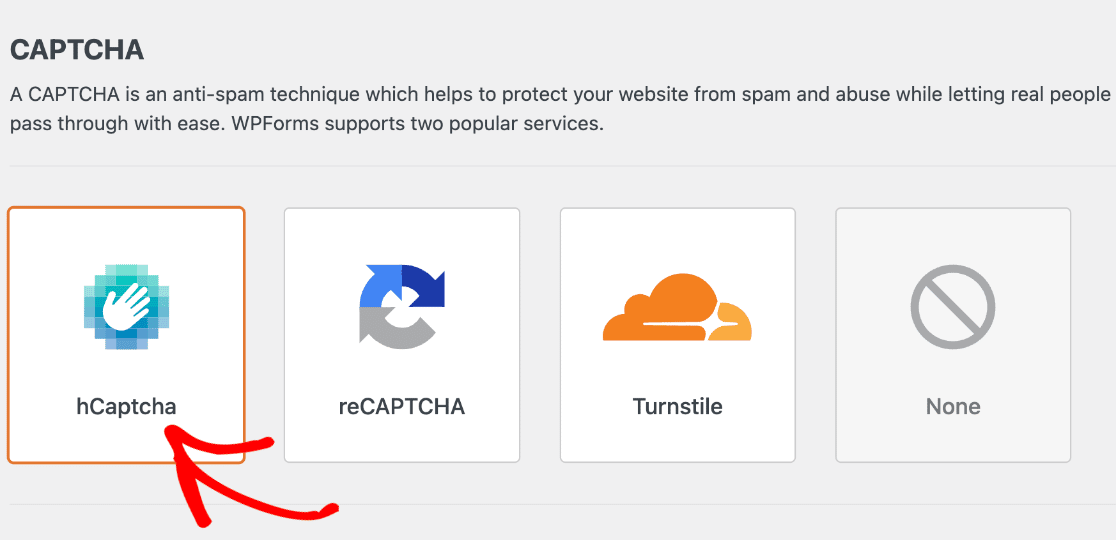Click the slash line inside None icon
Viewport: 1116px width, 540px height.
coord(953,307)
